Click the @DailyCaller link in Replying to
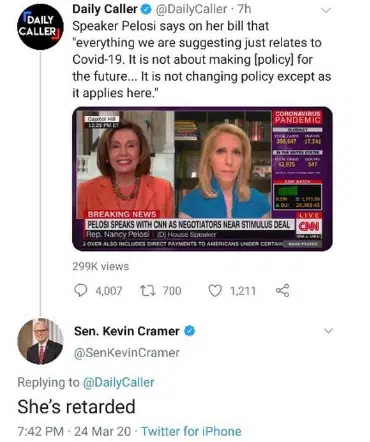The image size is (370, 442). (x=118, y=382)
